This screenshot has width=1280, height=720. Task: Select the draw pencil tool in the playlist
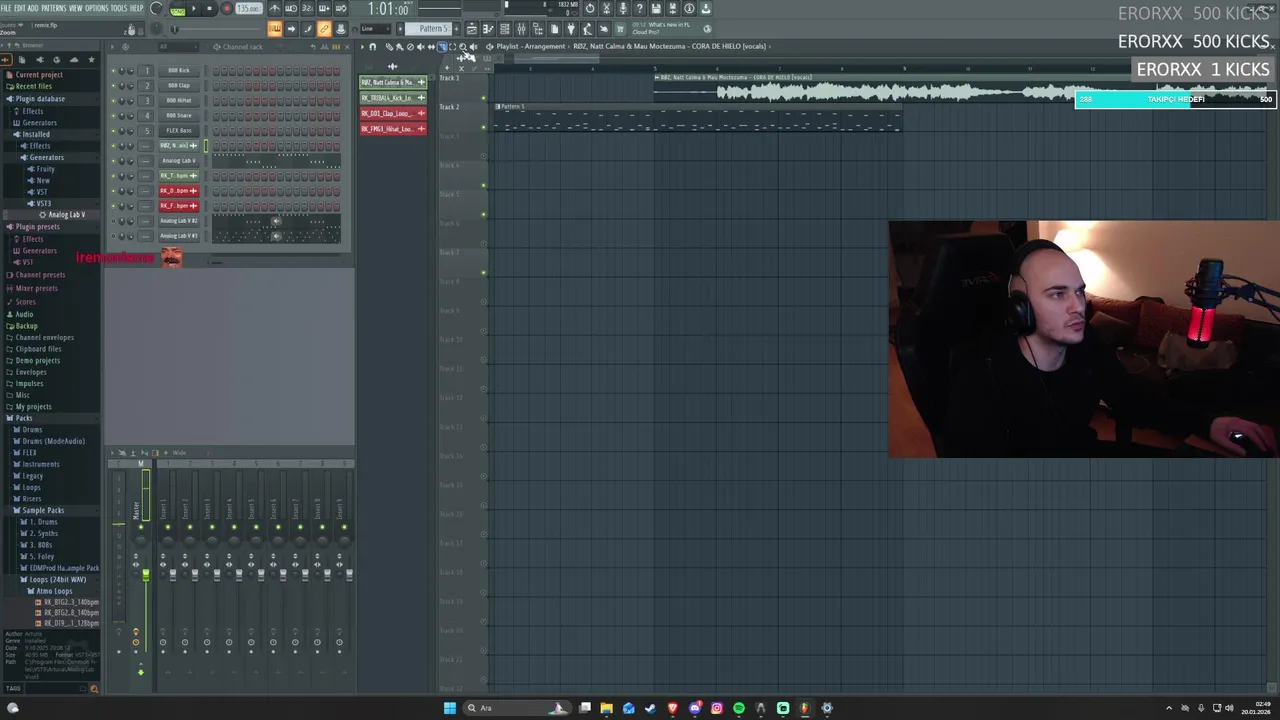[x=389, y=47]
